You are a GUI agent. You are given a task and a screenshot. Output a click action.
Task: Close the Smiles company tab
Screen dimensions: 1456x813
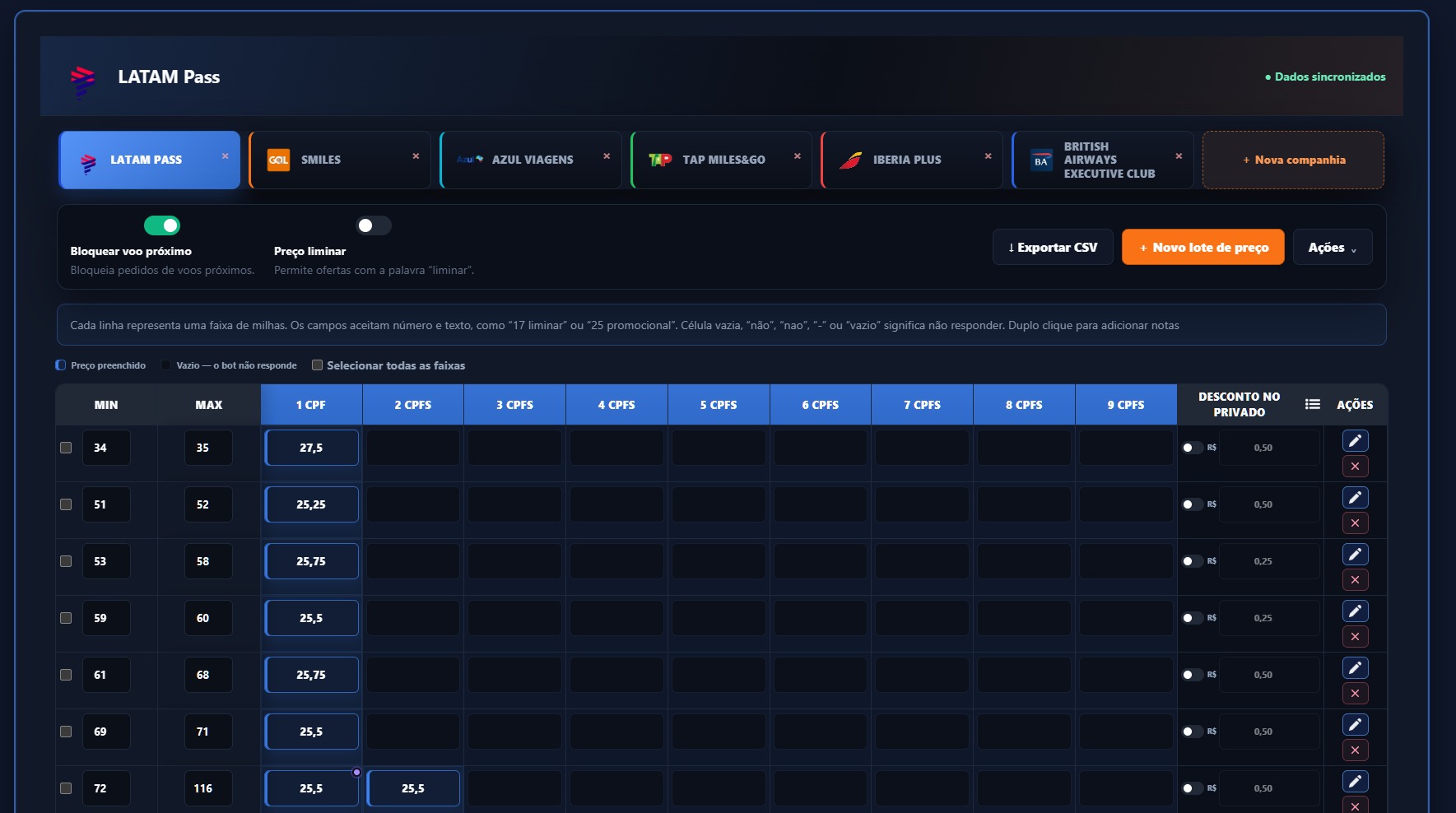[x=416, y=156]
